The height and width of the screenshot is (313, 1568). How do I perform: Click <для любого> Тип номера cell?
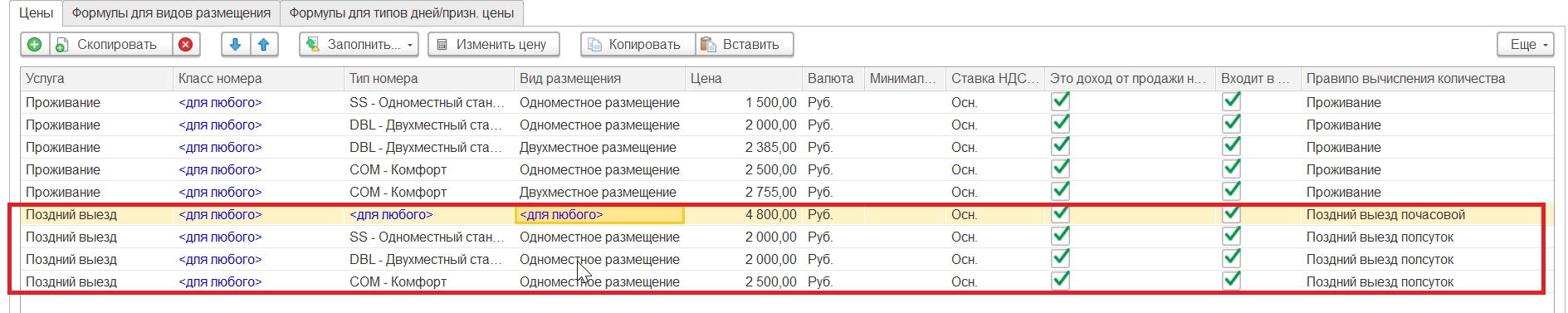[x=428, y=214]
